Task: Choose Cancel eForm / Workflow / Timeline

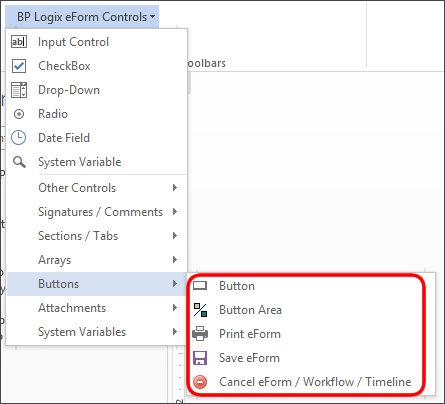Action: click(315, 382)
